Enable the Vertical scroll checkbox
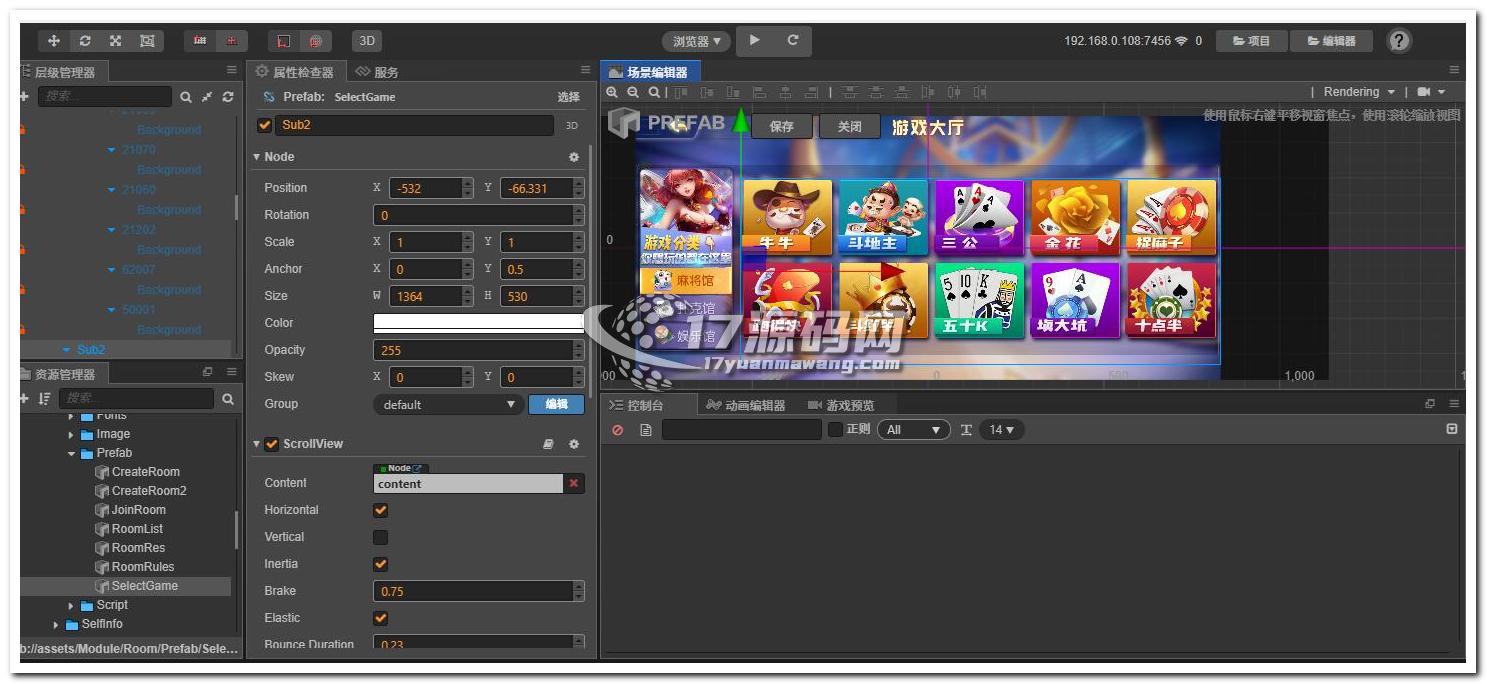1487x684 pixels. click(380, 537)
